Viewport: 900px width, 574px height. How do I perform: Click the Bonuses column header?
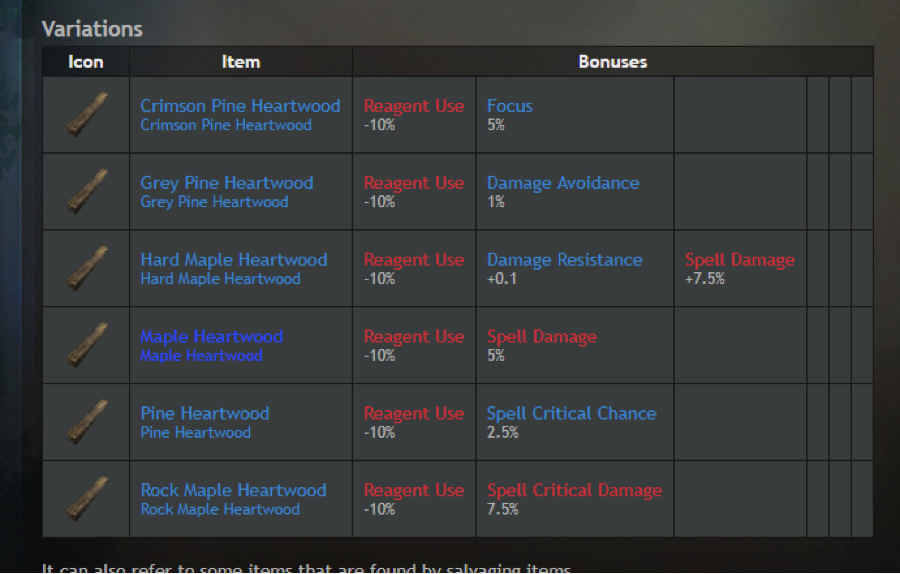612,62
